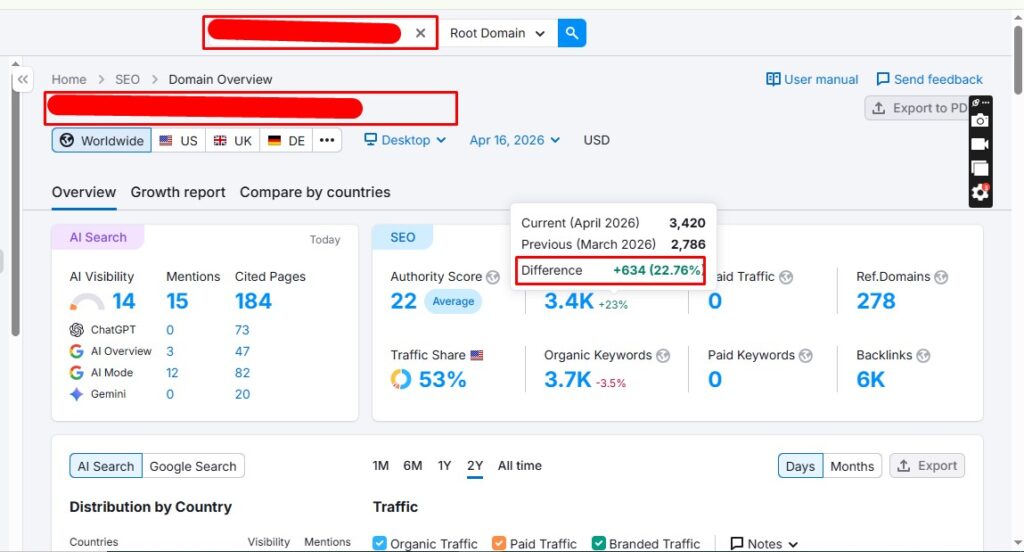Set time range to All time
The width and height of the screenshot is (1024, 552).
520,466
